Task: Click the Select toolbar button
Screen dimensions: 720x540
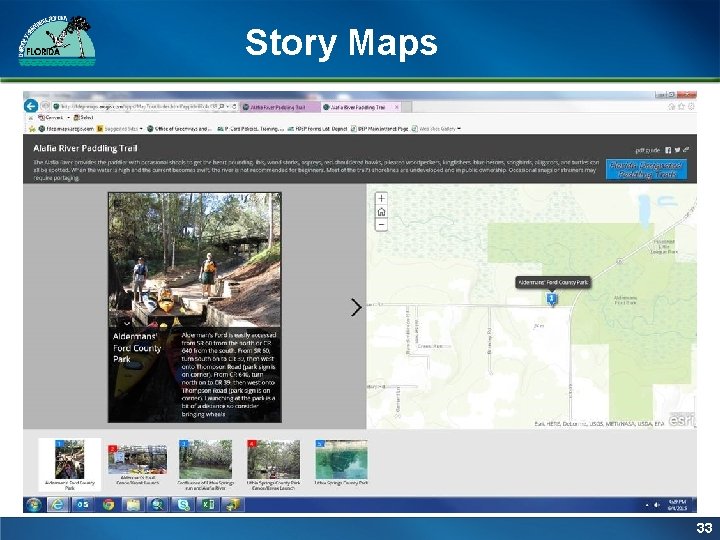Action: tap(84, 118)
